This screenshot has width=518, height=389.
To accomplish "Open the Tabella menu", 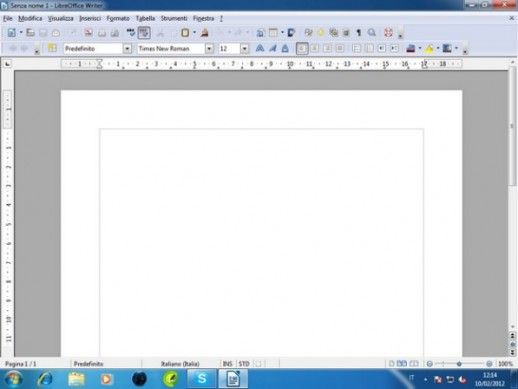I will [145, 18].
